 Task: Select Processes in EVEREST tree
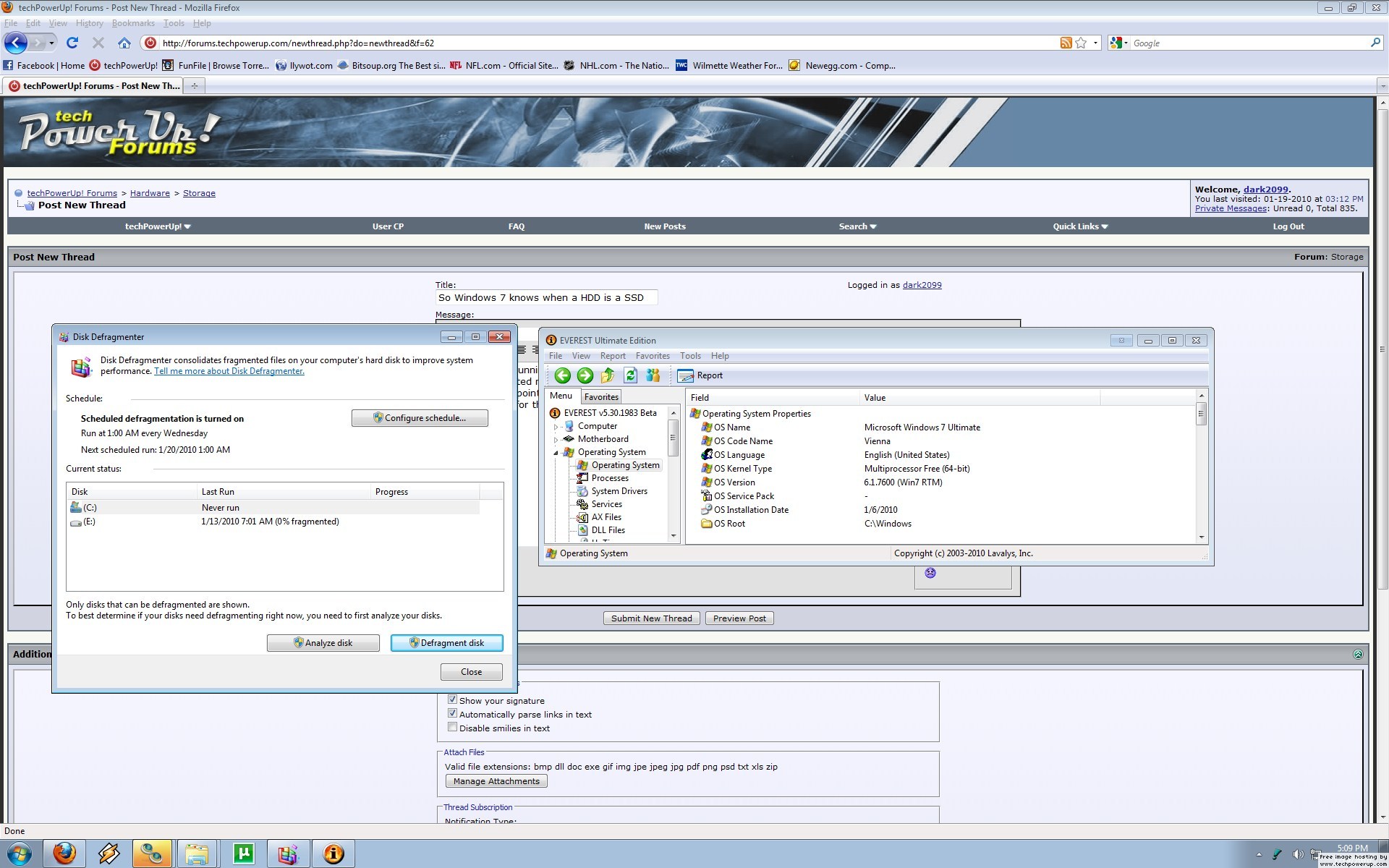[610, 478]
